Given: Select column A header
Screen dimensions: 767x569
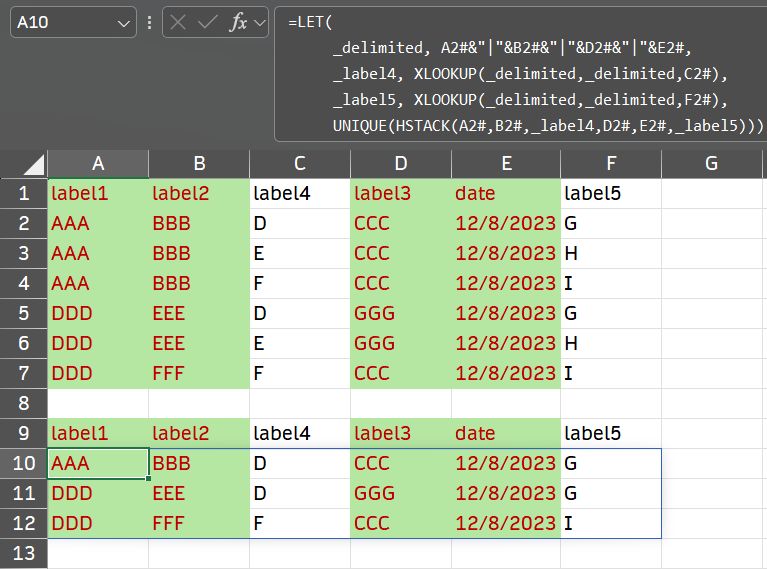Looking at the screenshot, I should (x=98, y=163).
